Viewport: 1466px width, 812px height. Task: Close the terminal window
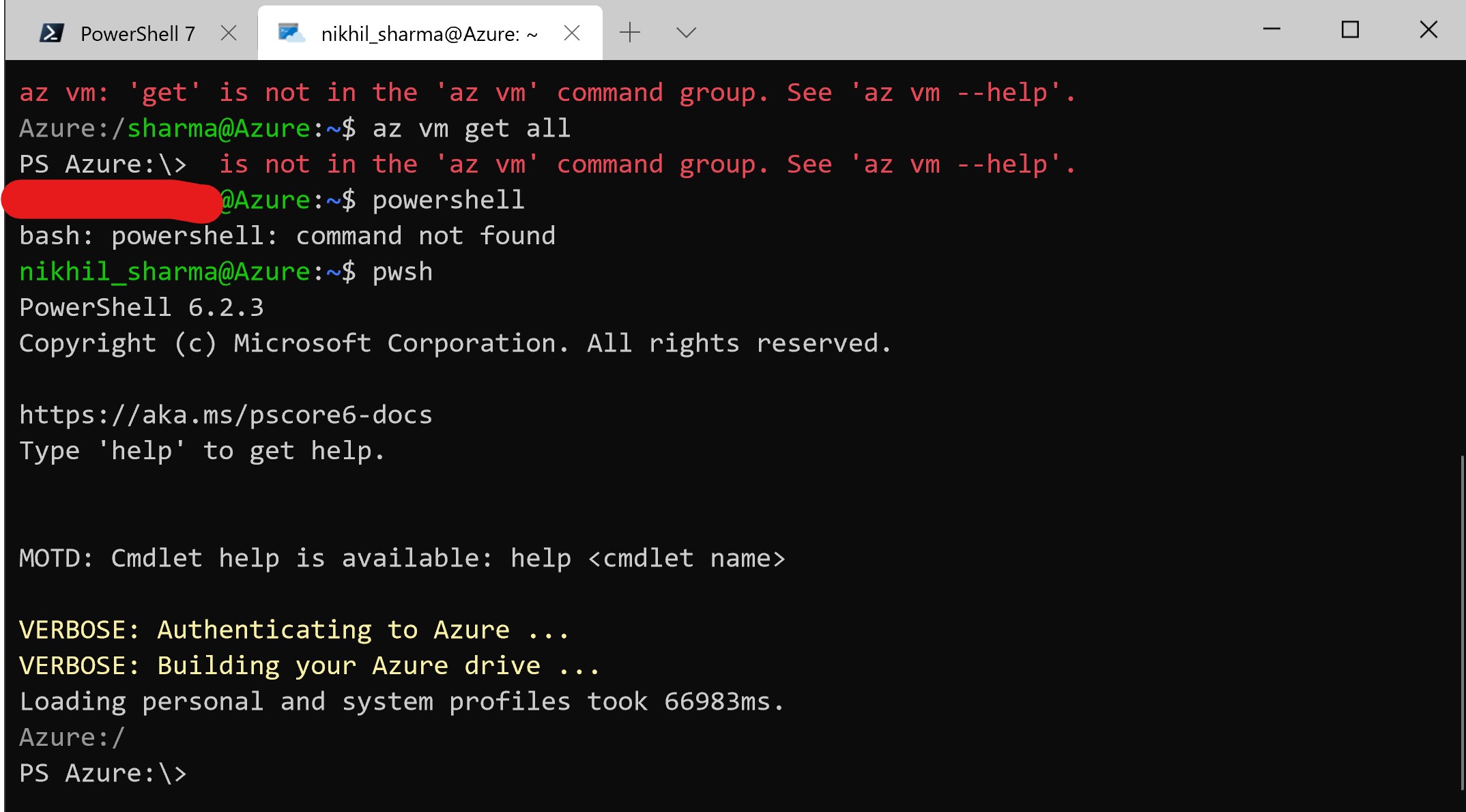click(x=1429, y=29)
